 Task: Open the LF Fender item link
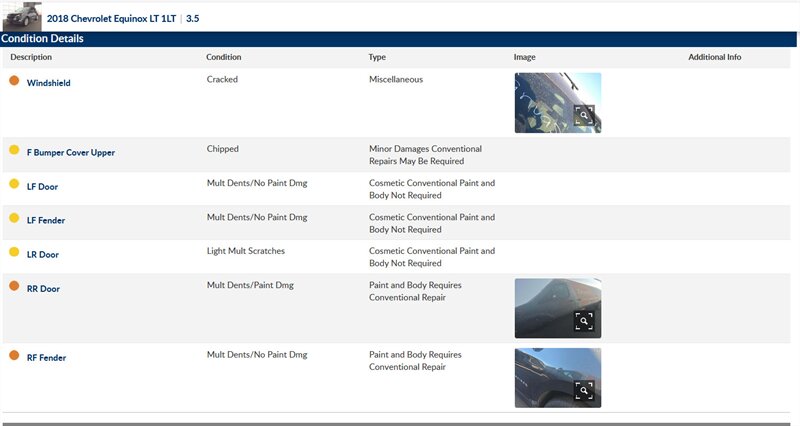point(48,221)
